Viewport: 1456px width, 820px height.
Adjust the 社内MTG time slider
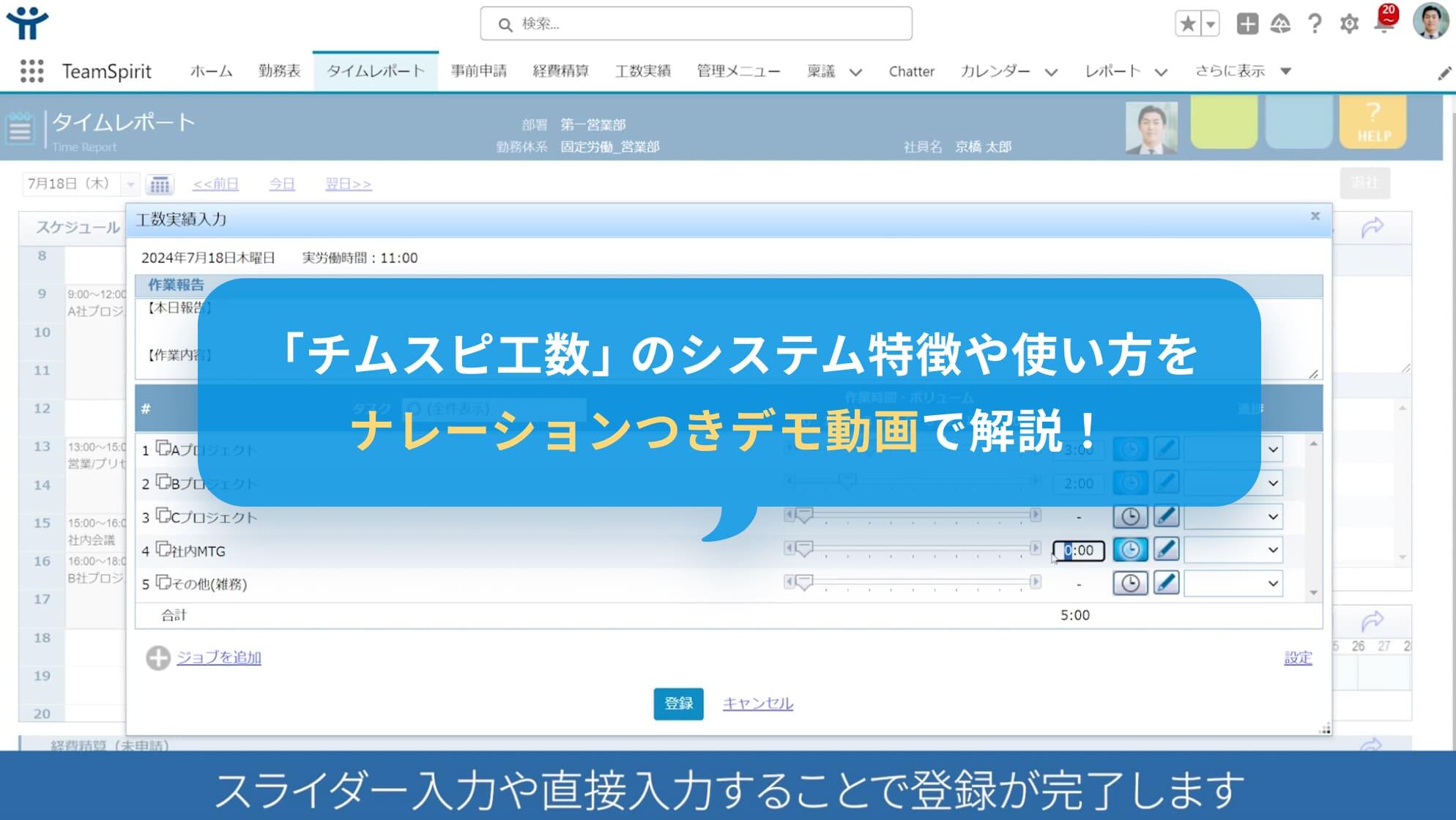coord(804,548)
